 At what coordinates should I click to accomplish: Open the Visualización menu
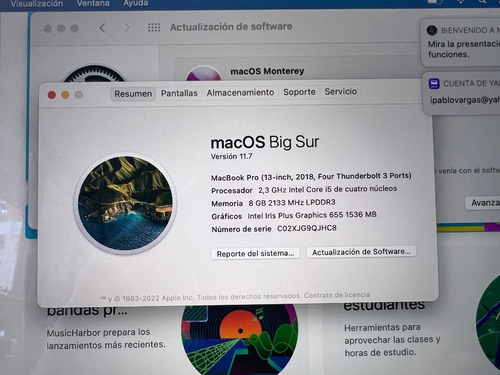point(37,4)
